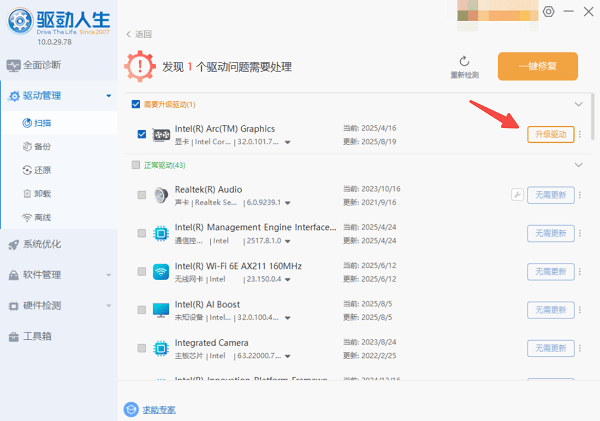Click the Intel AI Boost monitor icon
The height and width of the screenshot is (421, 600).
pos(160,310)
